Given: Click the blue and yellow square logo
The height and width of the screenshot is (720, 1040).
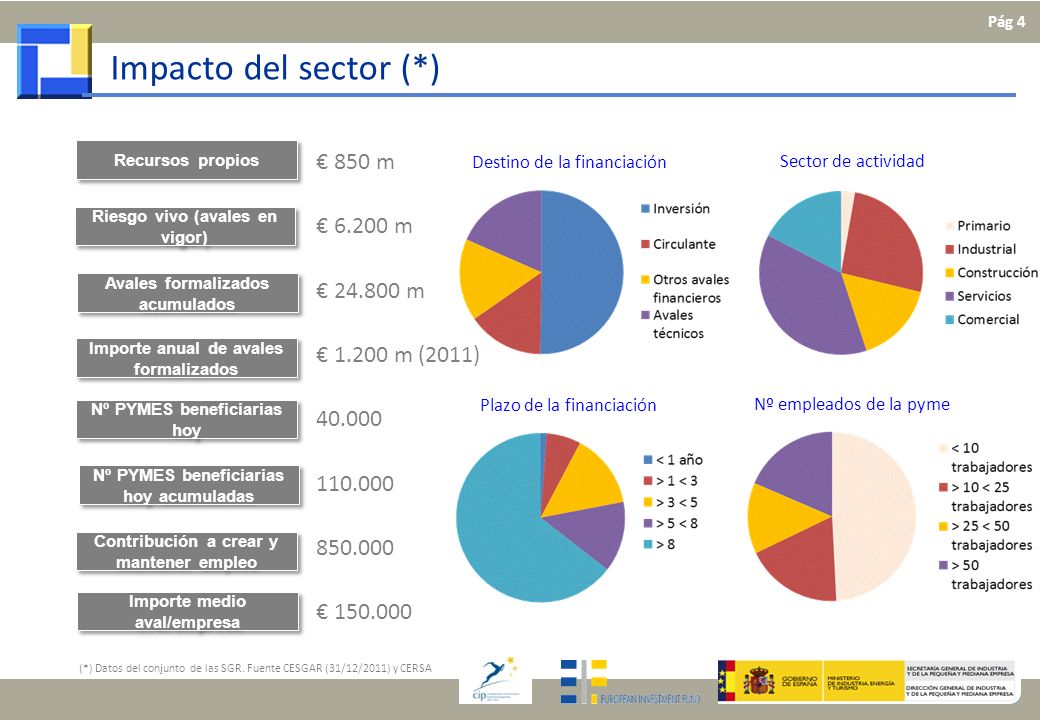Looking at the screenshot, I should 54,61.
